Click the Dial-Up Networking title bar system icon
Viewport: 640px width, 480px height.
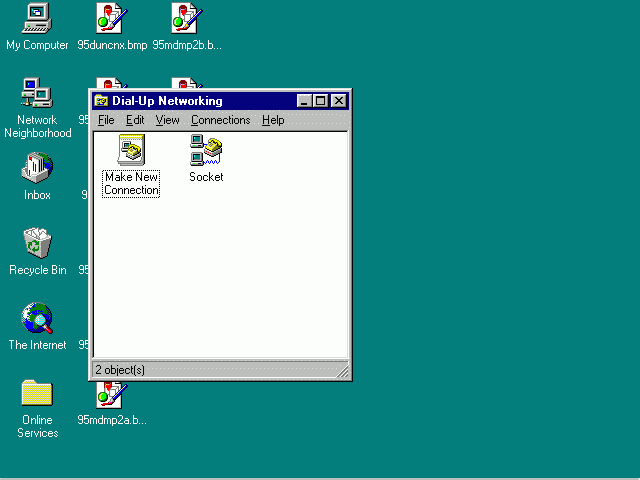(101, 101)
